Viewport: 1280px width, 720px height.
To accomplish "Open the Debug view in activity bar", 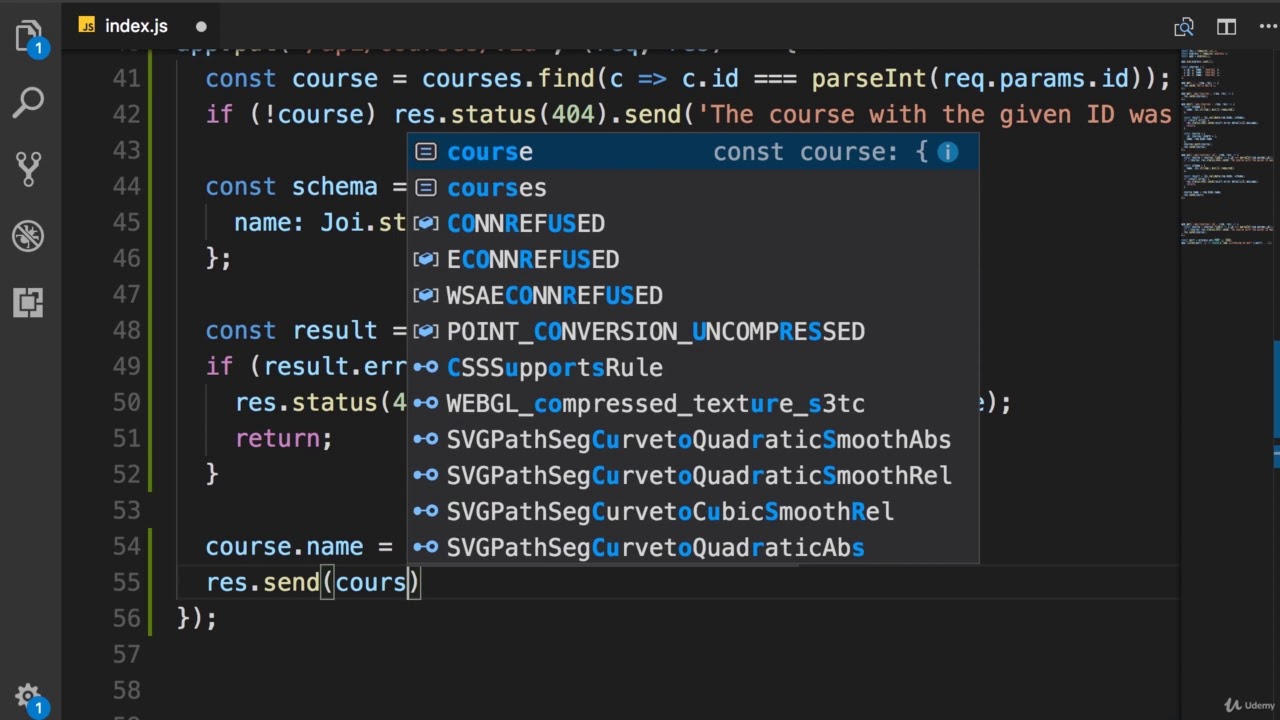I will coord(28,236).
